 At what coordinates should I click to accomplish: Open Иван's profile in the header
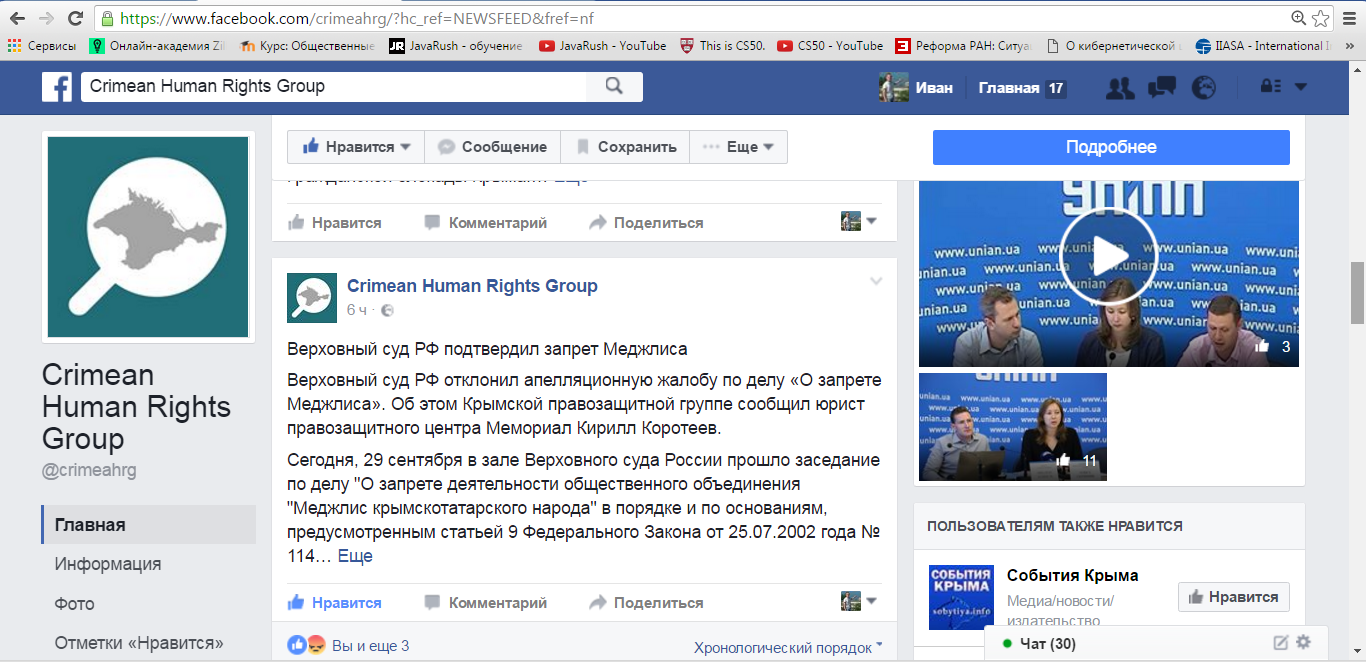916,87
